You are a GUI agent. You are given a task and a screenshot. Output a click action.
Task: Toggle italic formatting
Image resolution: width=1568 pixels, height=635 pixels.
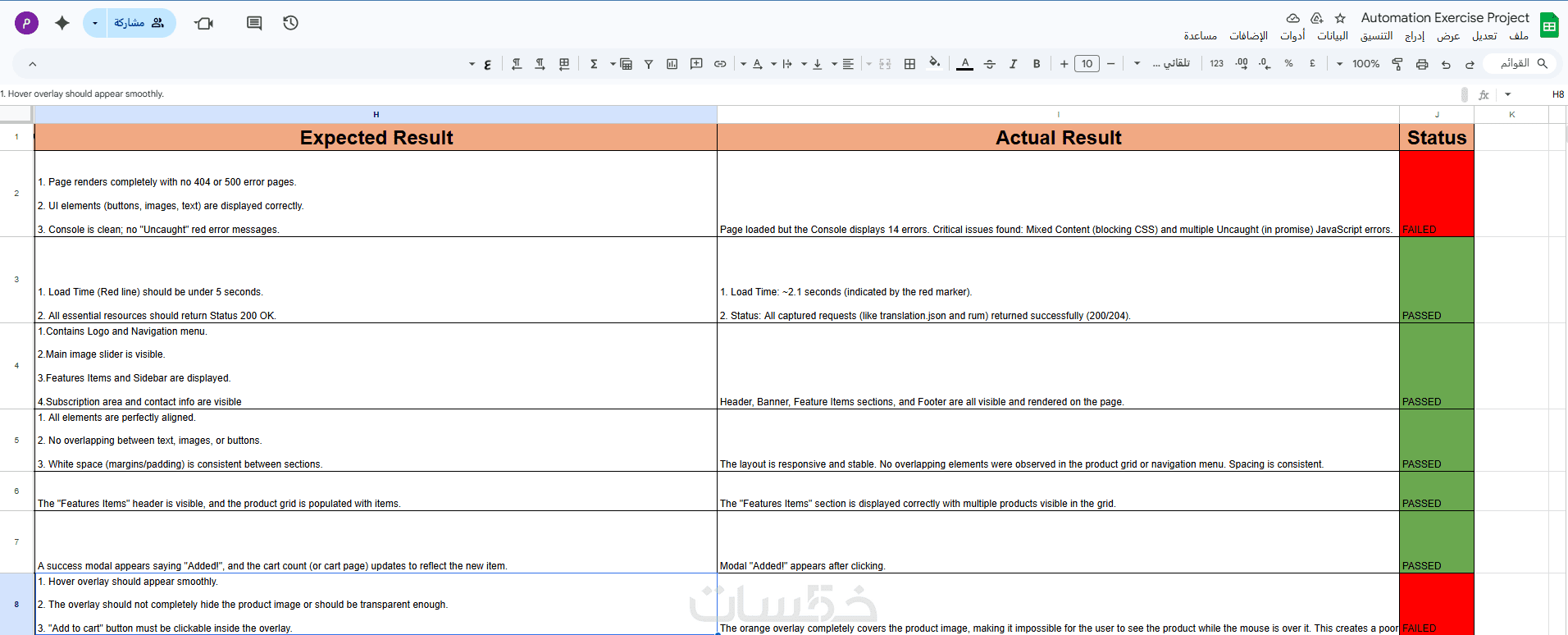pos(1013,64)
